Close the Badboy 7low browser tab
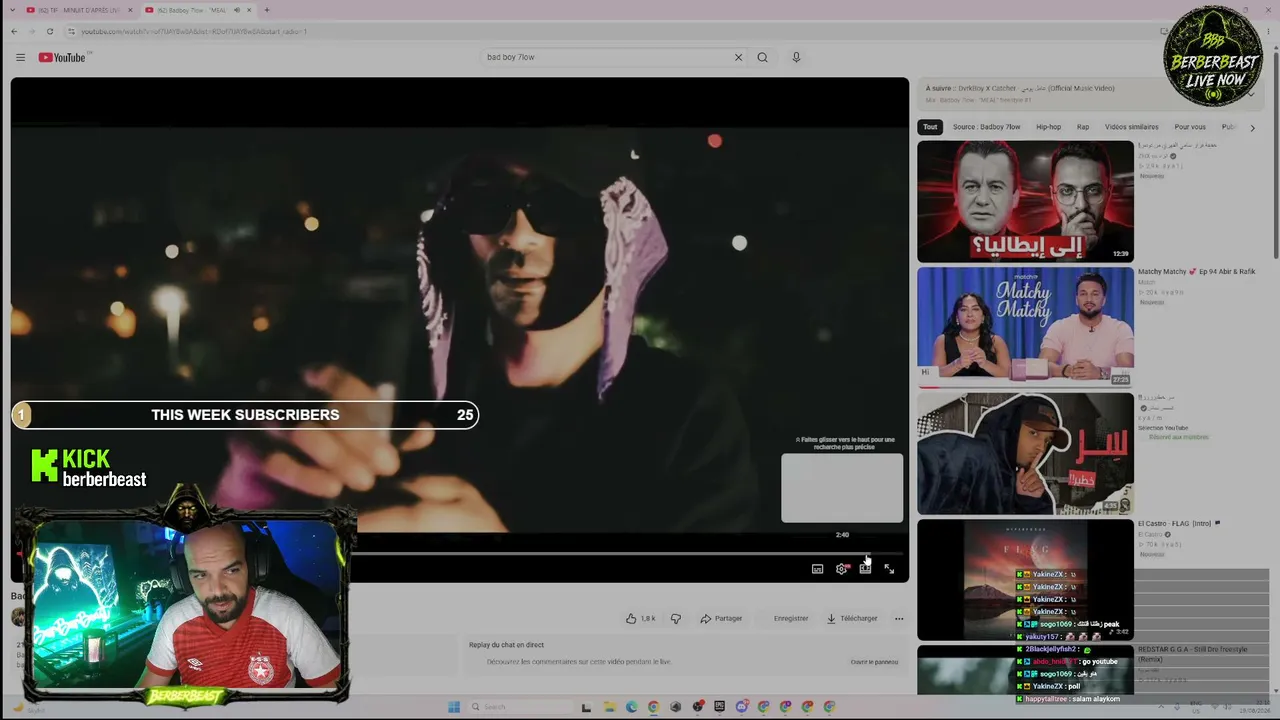 [248, 10]
